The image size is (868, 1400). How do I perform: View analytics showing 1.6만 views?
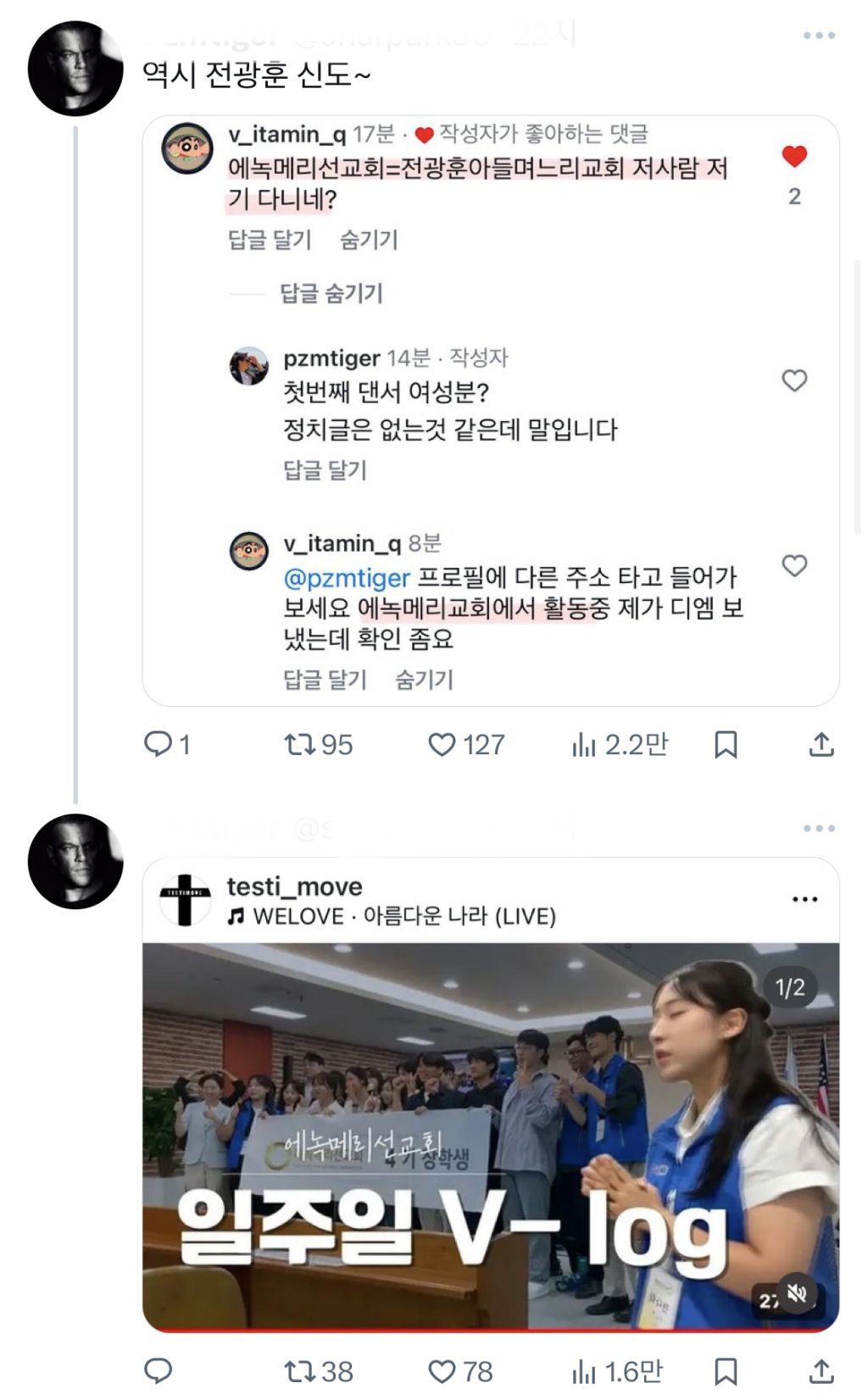point(584,1371)
